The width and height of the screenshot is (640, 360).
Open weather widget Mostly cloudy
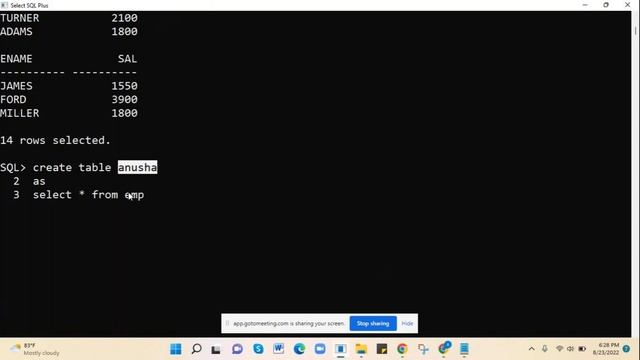35,349
